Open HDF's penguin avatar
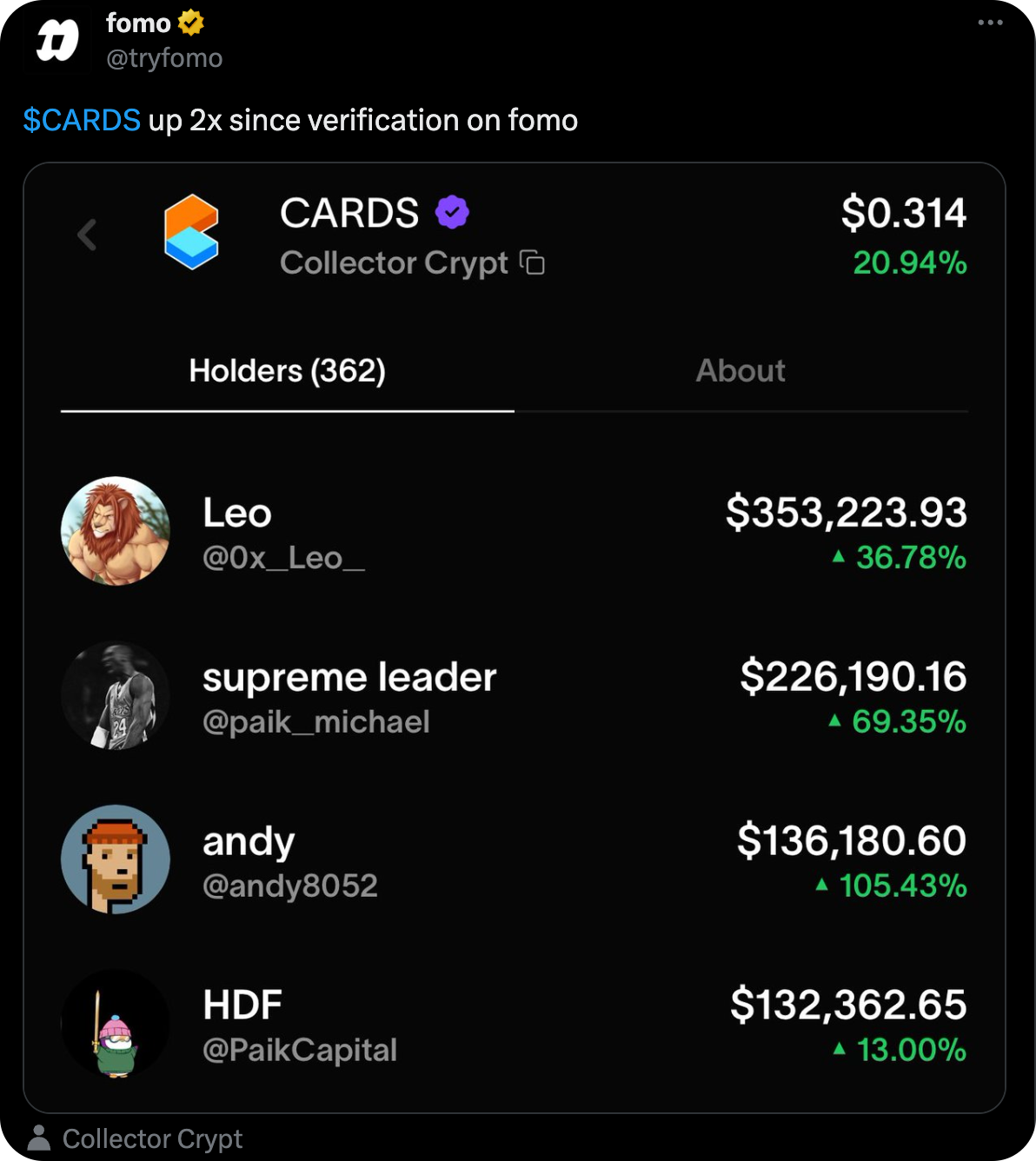This screenshot has height=1161, width=1036. coord(116,1024)
